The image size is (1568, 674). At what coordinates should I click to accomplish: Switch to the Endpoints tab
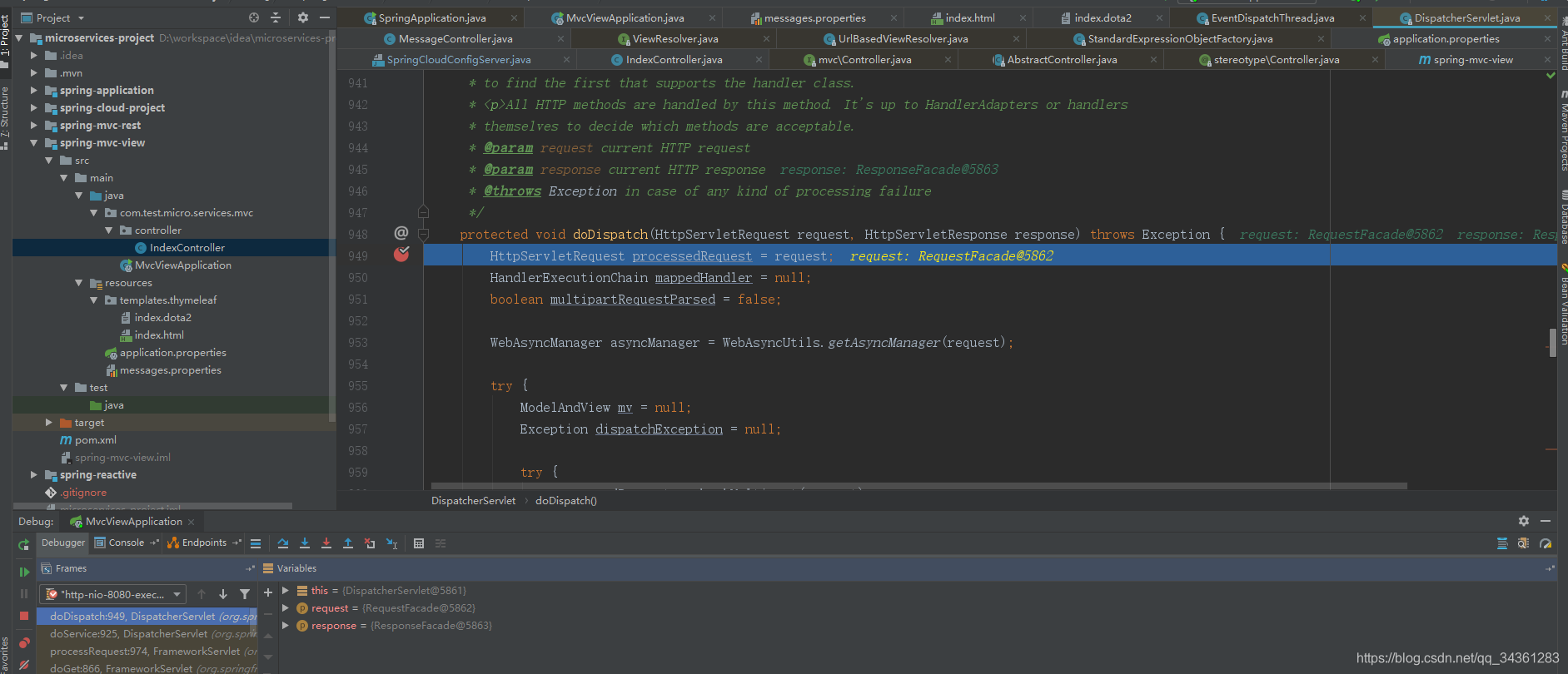[204, 543]
